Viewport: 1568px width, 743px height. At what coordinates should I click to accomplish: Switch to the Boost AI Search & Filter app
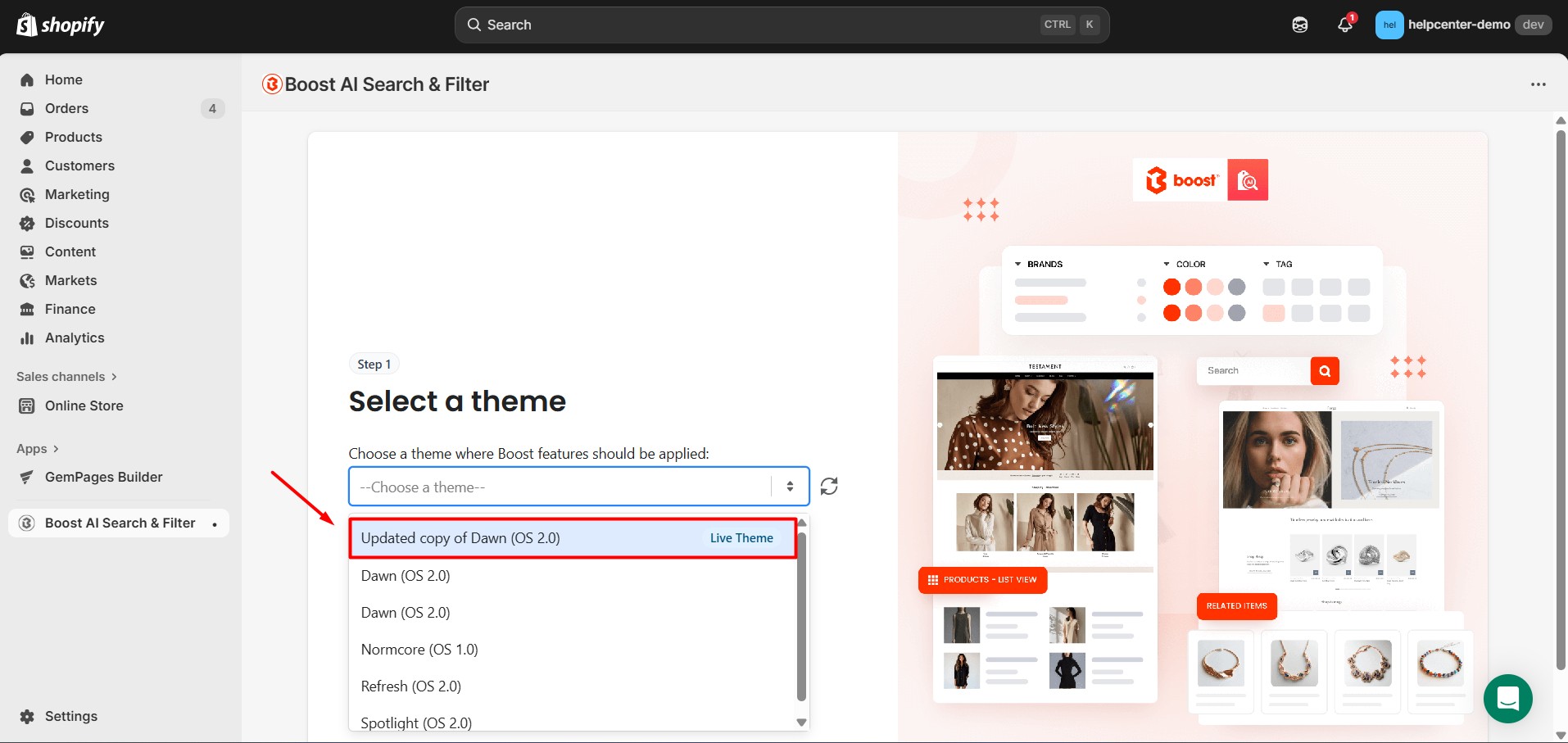point(120,523)
